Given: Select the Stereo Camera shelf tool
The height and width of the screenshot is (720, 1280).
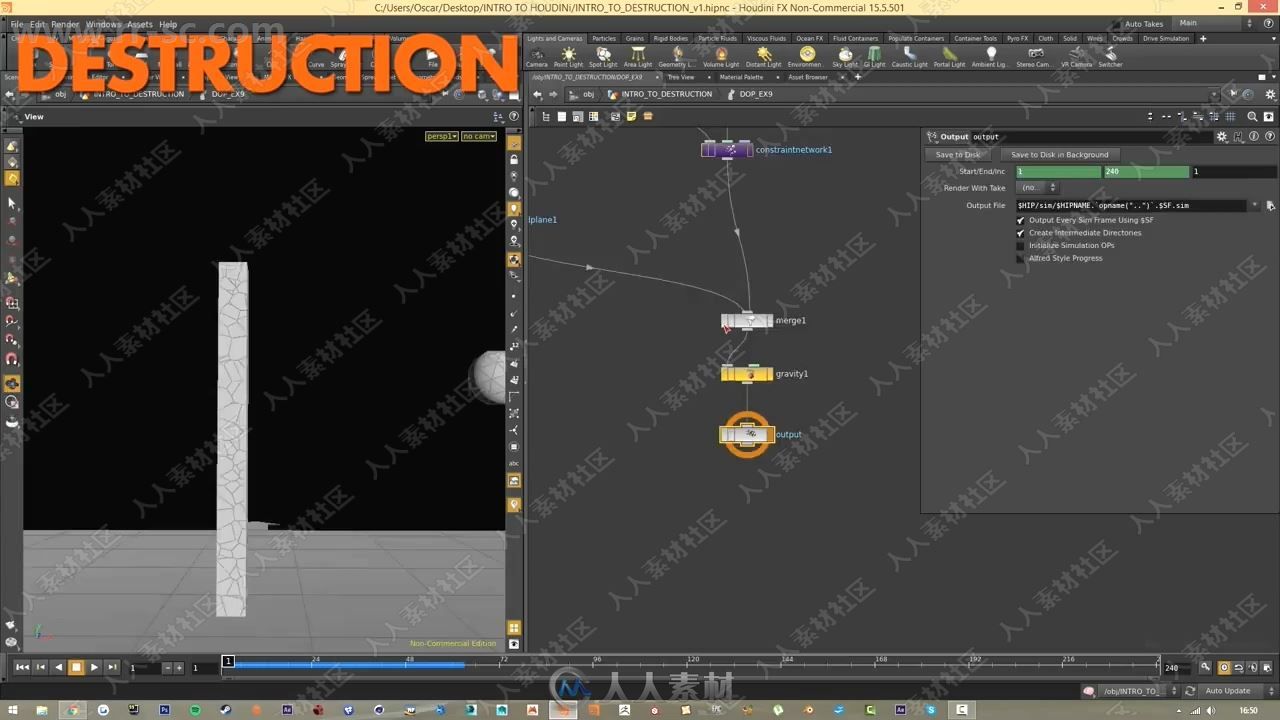Looking at the screenshot, I should pos(1034,57).
